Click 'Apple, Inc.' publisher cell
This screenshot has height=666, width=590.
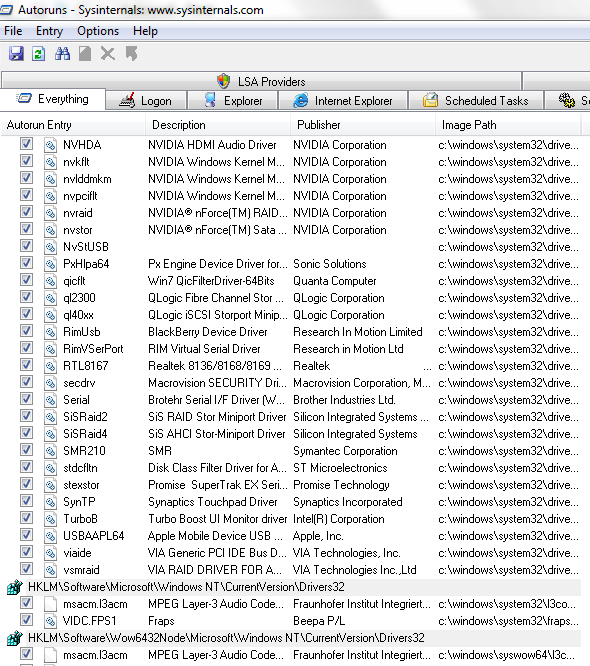[318, 536]
